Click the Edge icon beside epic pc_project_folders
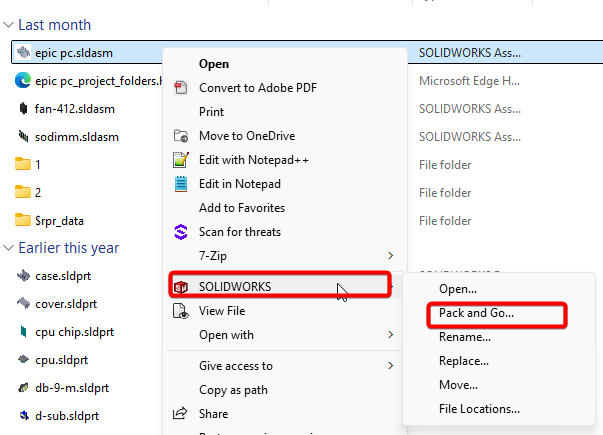This screenshot has width=603, height=435. [x=23, y=80]
